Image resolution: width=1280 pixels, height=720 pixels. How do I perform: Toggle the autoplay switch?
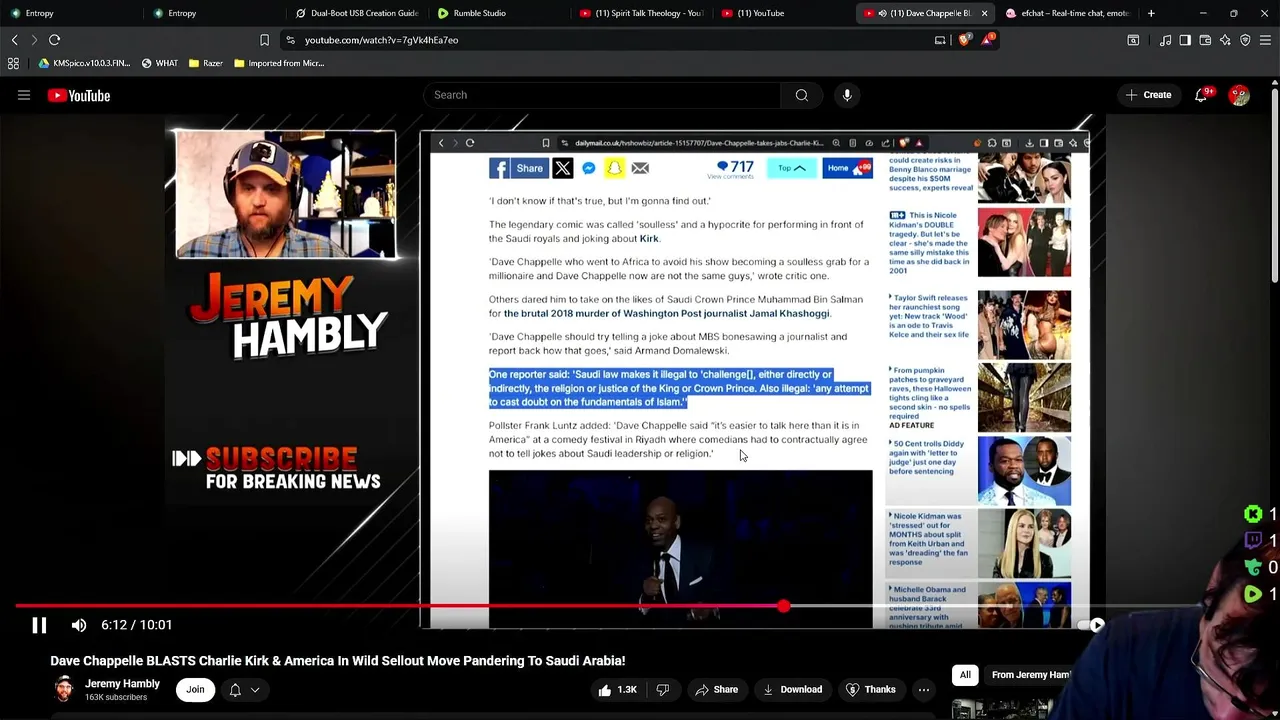tap(1091, 625)
